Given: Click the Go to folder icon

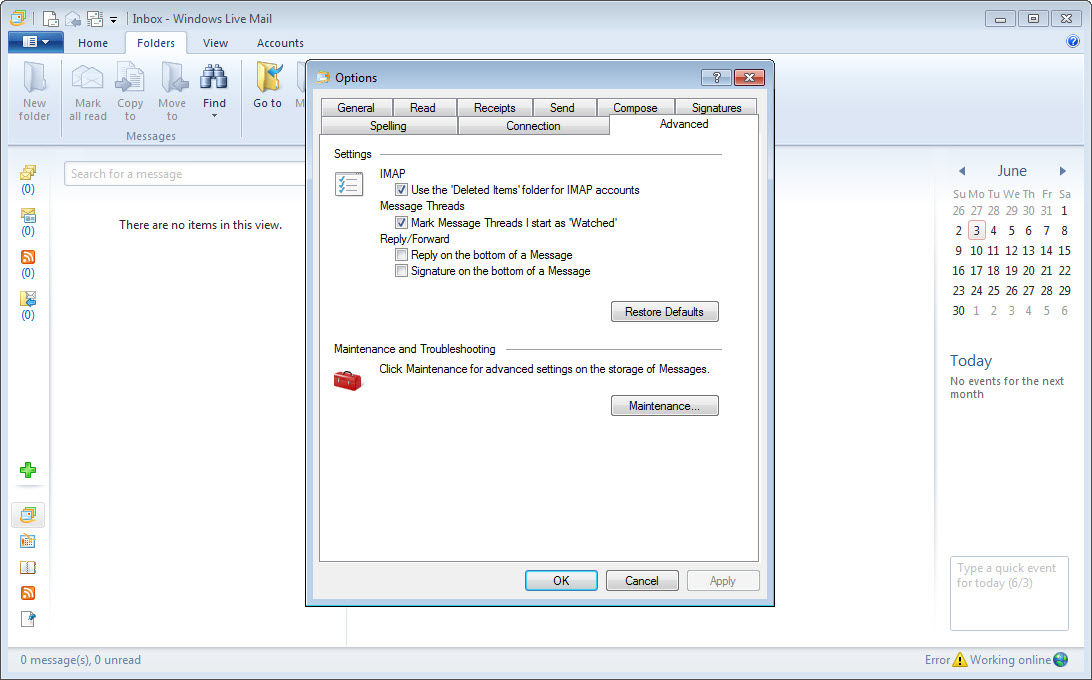Looking at the screenshot, I should click(x=267, y=78).
